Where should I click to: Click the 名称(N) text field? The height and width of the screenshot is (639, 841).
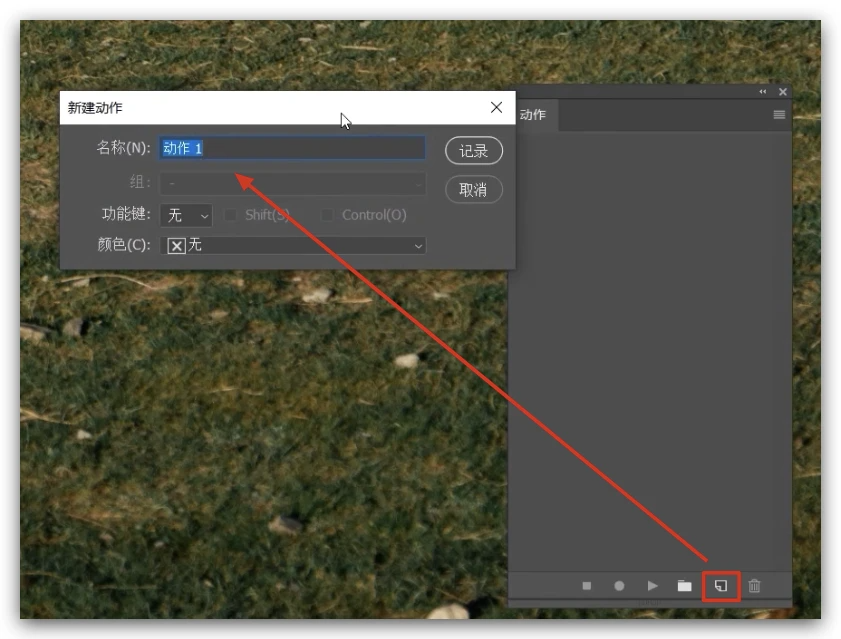coord(293,148)
